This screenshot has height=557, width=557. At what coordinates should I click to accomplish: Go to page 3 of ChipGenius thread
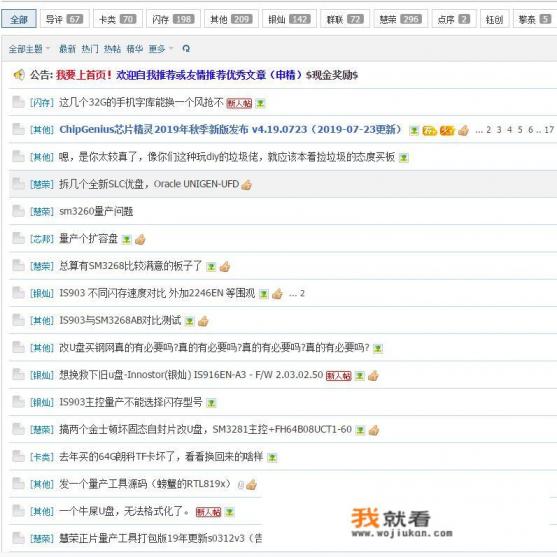pos(499,130)
